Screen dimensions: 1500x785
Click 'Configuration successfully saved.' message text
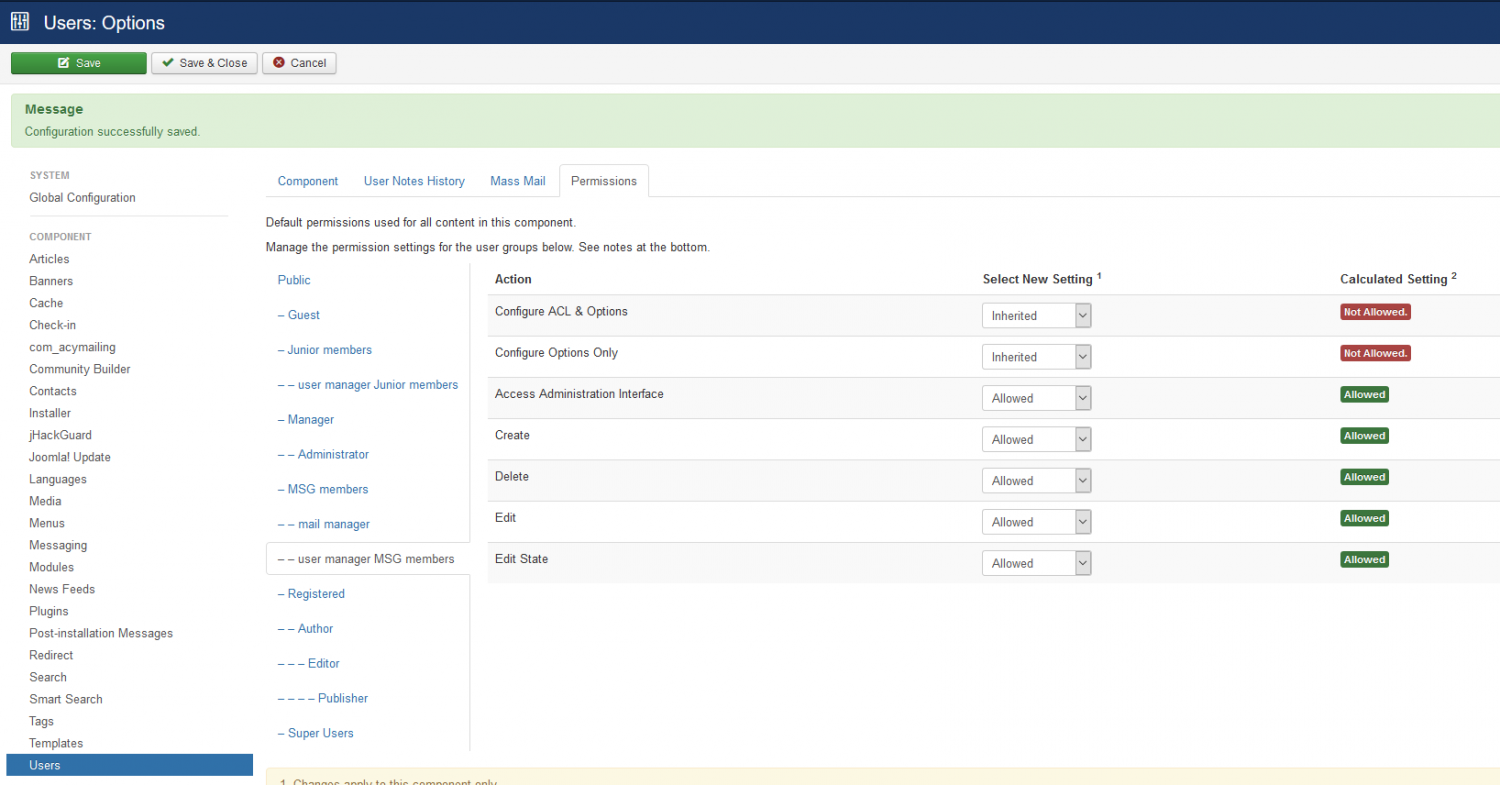tap(112, 131)
